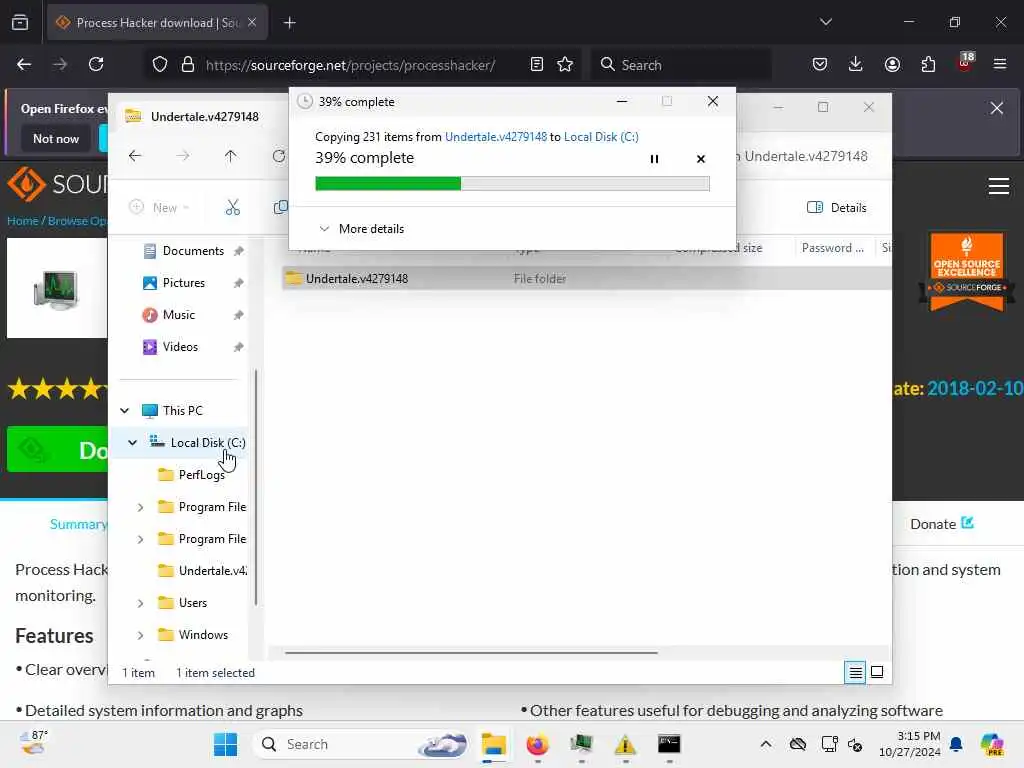Click the tracking protection shield icon
Viewport: 1024px width, 768px height.
click(x=160, y=65)
